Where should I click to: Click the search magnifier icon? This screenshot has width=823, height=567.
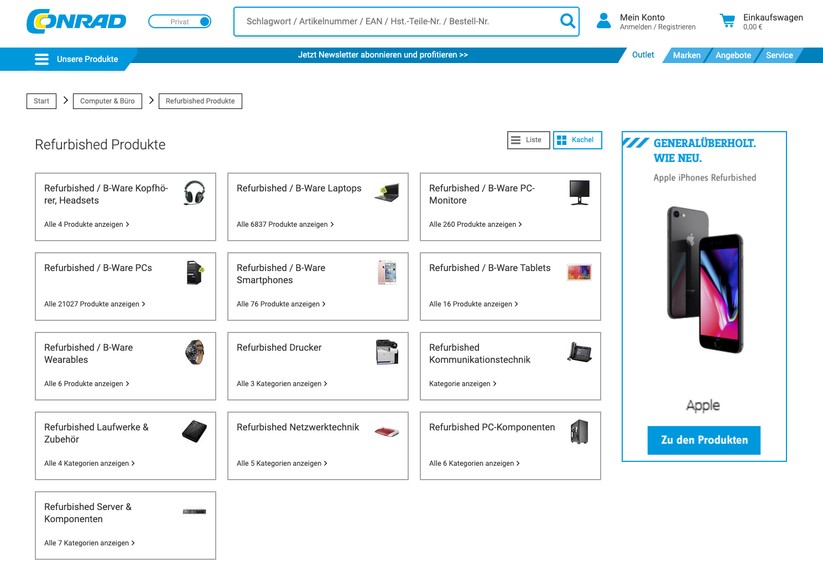(x=567, y=21)
